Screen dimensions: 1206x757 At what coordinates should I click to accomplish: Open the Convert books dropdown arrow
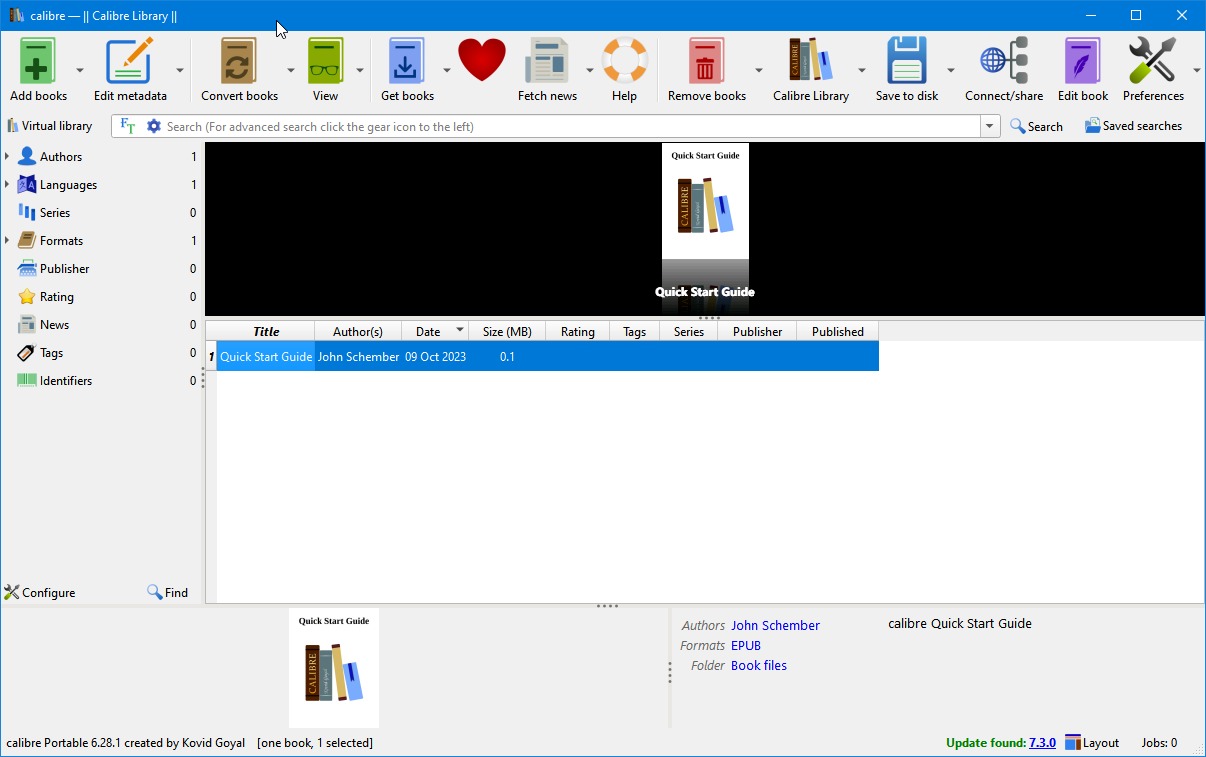(291, 70)
